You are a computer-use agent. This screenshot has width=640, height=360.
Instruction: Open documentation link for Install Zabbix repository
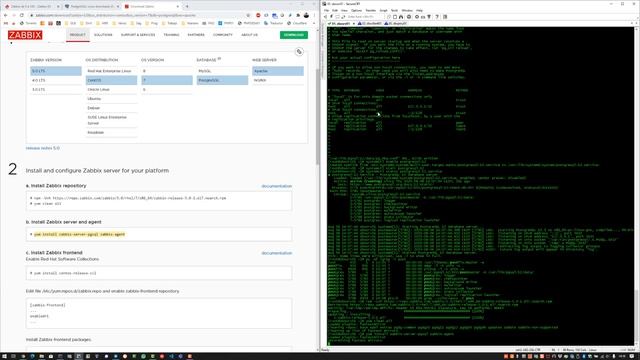(x=276, y=186)
